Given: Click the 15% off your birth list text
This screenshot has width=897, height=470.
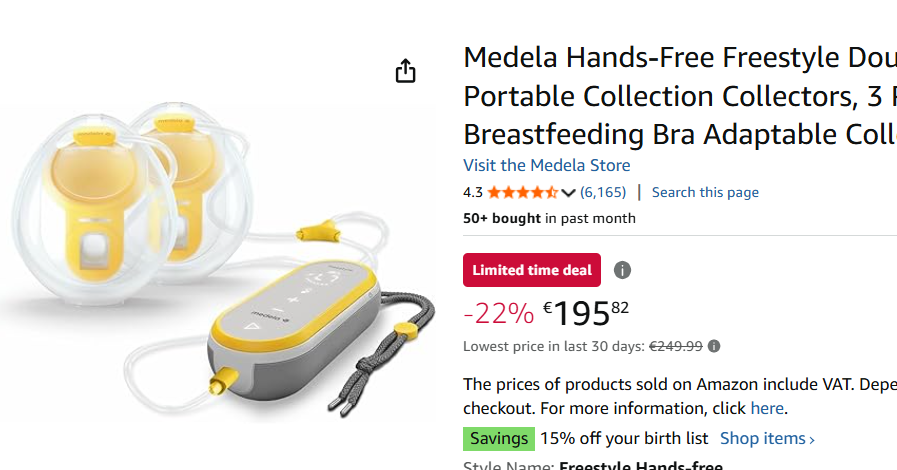Looking at the screenshot, I should [x=624, y=438].
